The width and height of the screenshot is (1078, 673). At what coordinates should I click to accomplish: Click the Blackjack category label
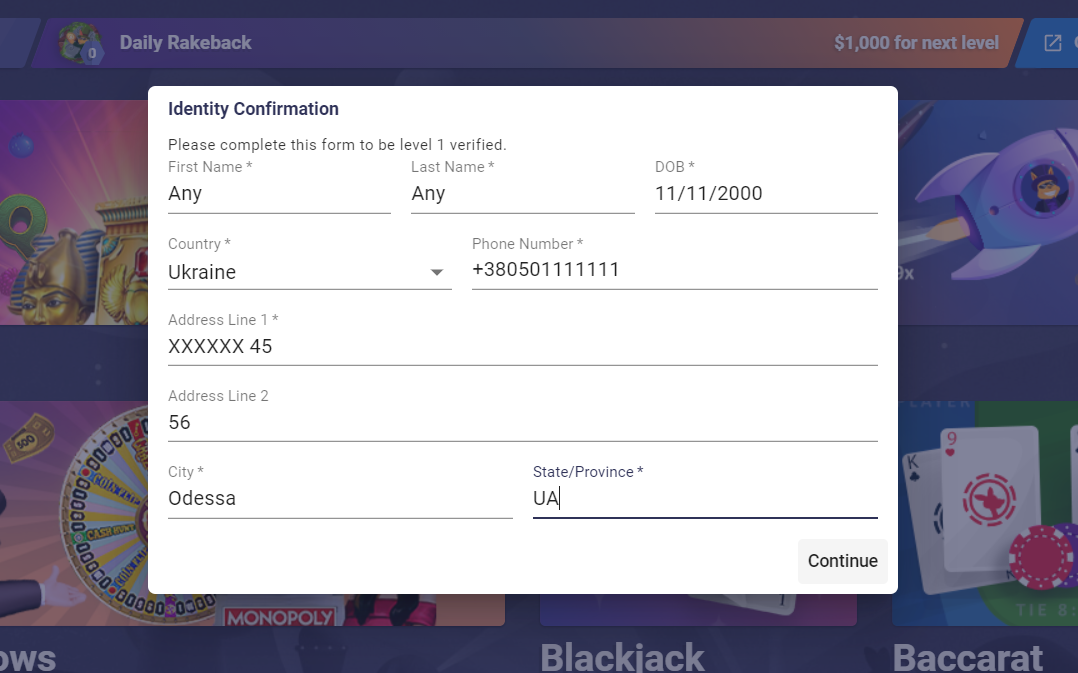622,658
